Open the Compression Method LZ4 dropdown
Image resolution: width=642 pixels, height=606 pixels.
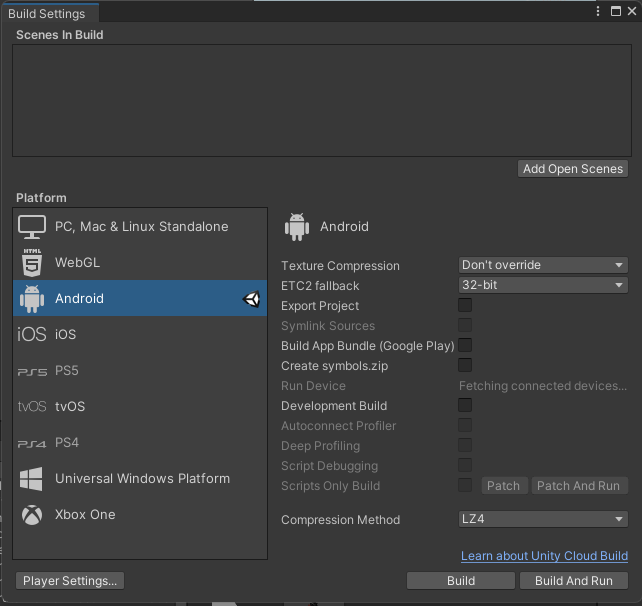(x=543, y=519)
